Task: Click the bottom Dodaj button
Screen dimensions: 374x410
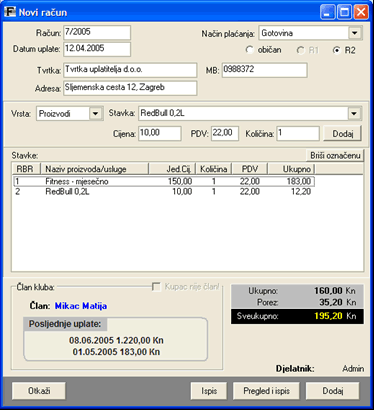Action: tap(333, 391)
